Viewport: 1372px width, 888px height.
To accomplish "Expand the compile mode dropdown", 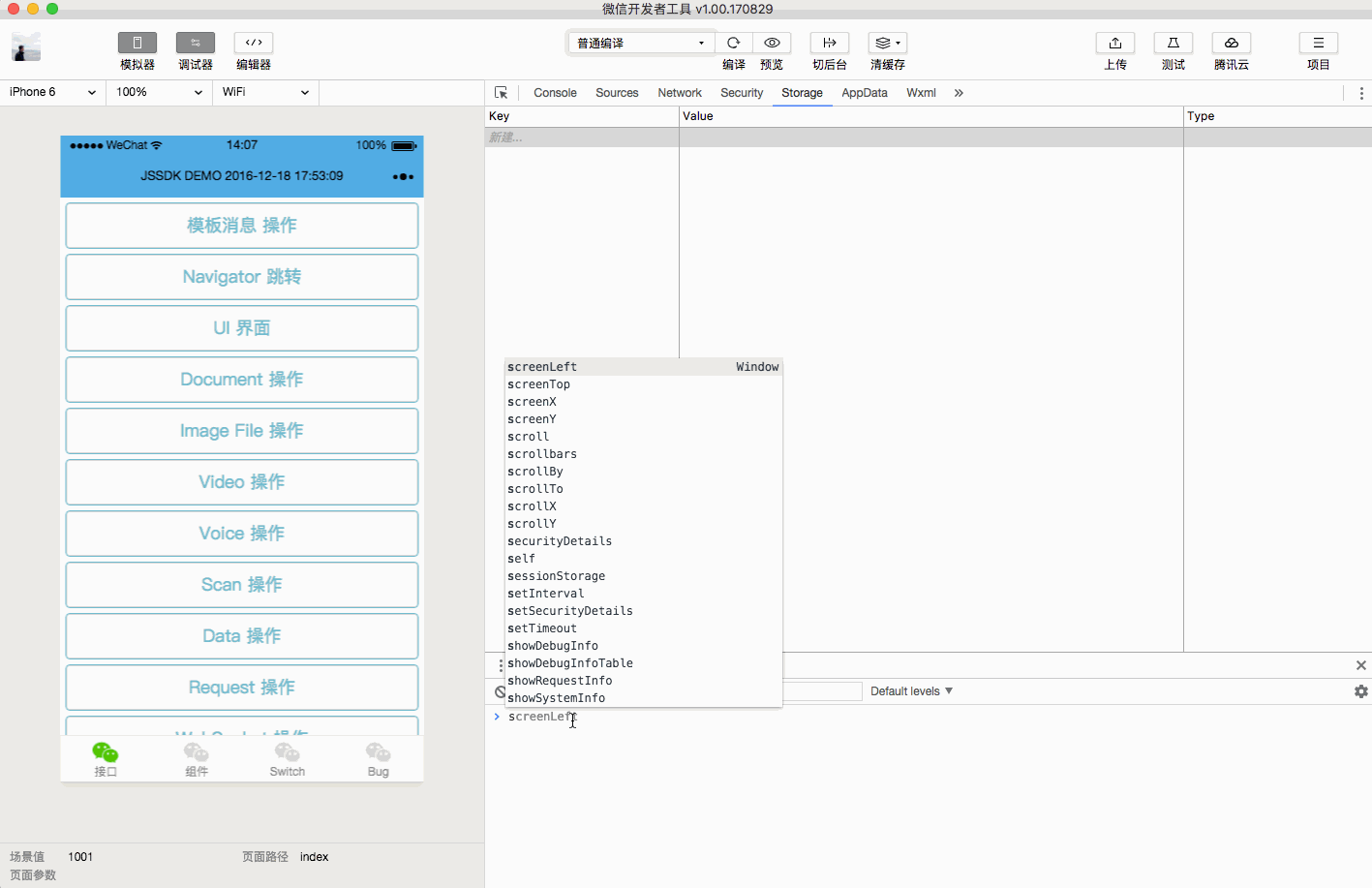I will 641,43.
